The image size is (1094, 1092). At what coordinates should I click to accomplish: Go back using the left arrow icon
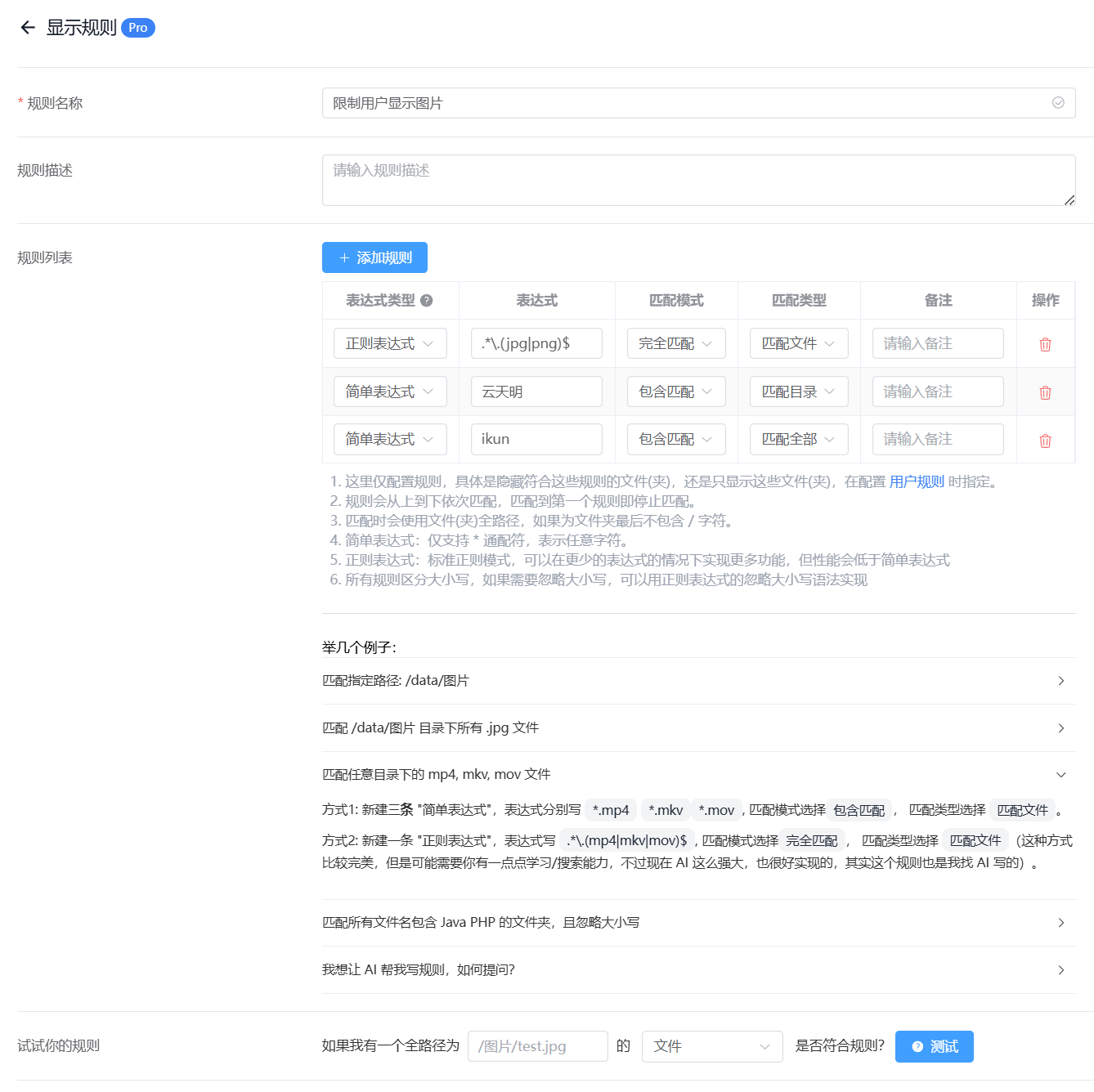[x=28, y=28]
